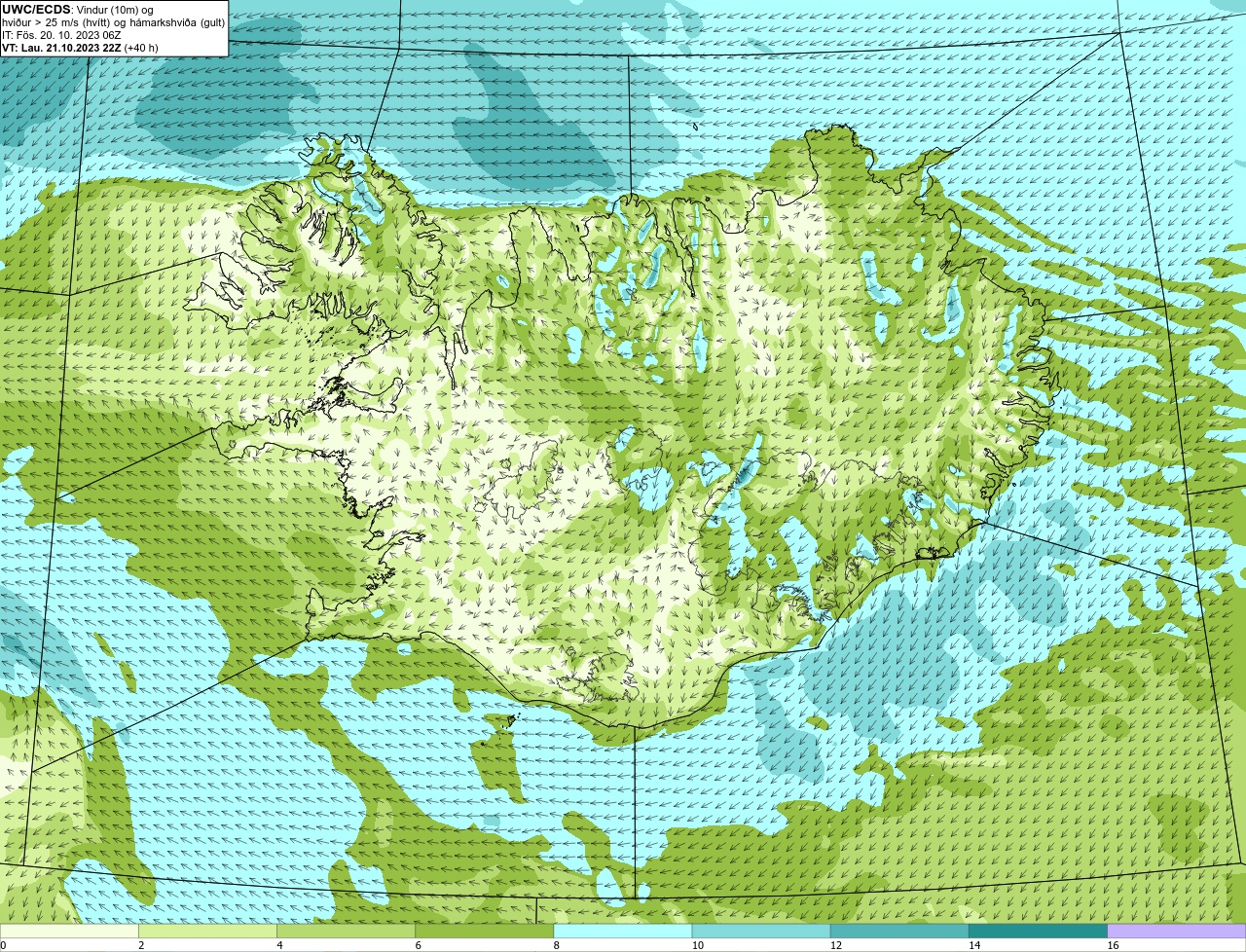Select the 2–4 m/s light green legend swatch
This screenshot has height=952, width=1246.
point(207,932)
